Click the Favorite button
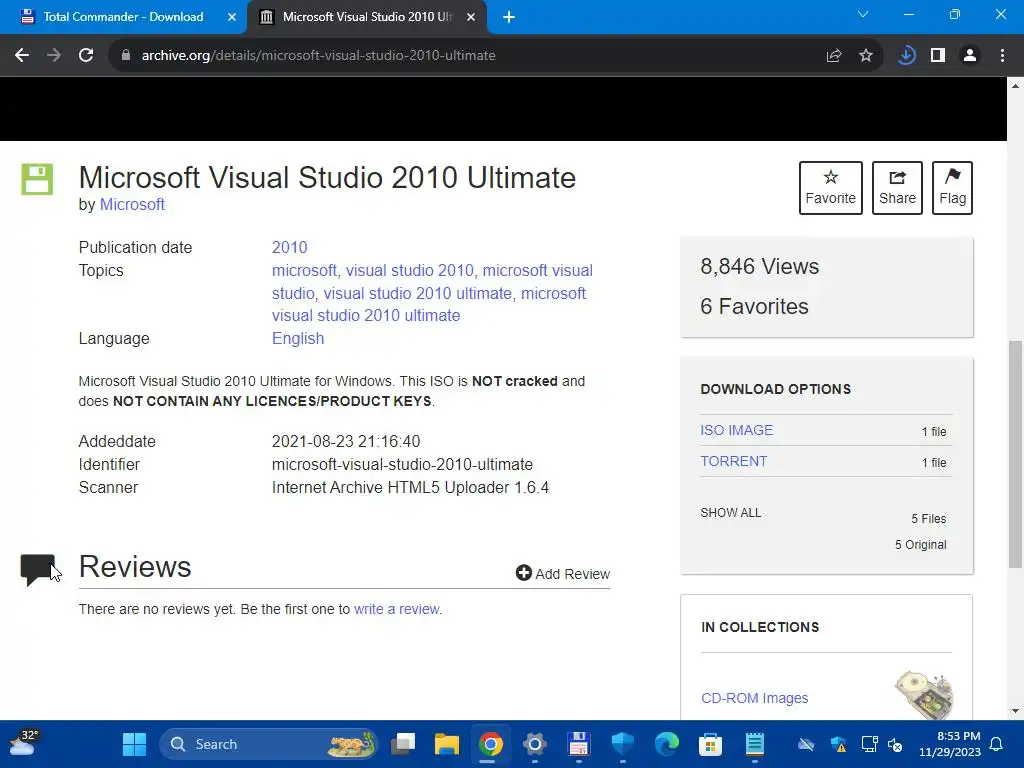1024x768 pixels. (831, 188)
